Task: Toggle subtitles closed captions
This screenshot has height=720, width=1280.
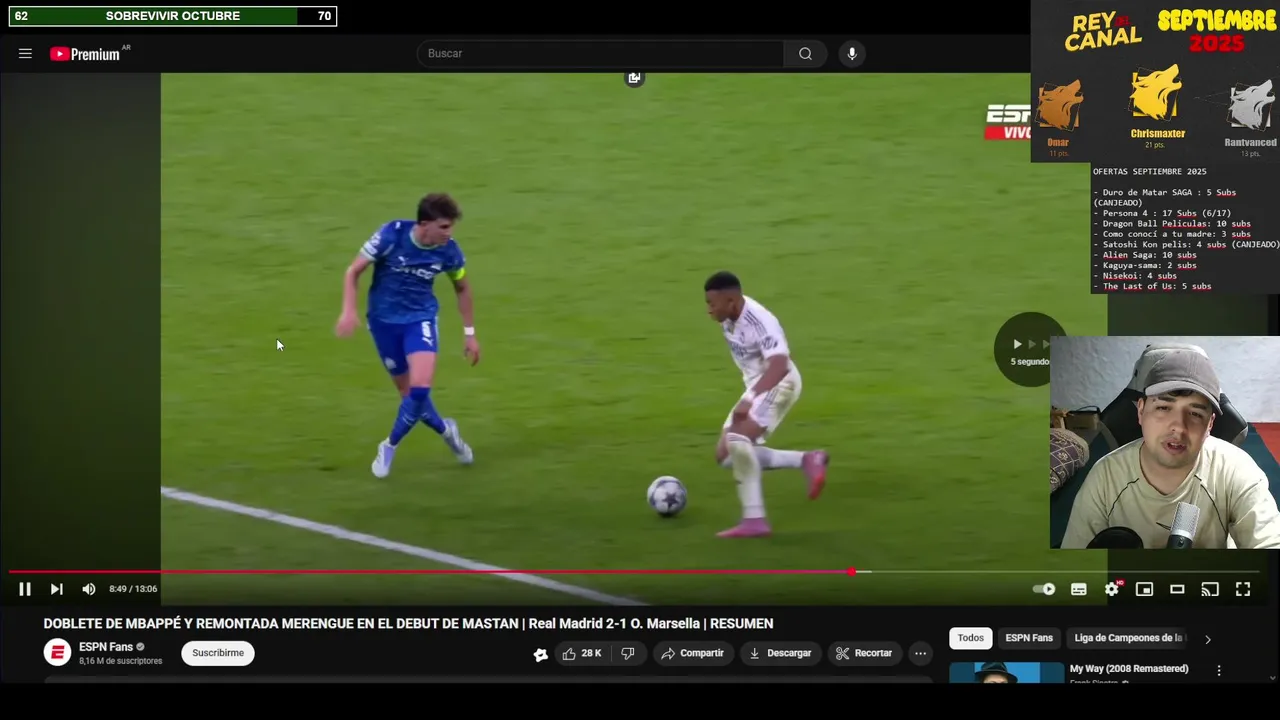Action: [1079, 589]
